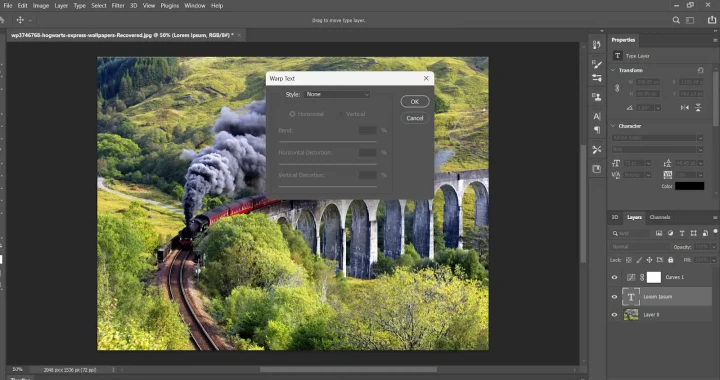The image size is (720, 380).
Task: Click the black text Color swatch
Action: point(689,186)
